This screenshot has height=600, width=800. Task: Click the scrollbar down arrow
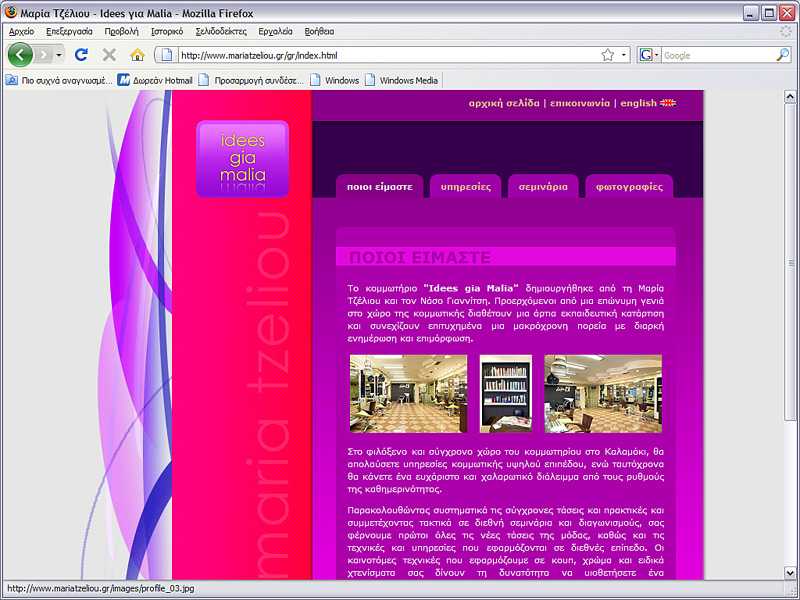[790, 573]
